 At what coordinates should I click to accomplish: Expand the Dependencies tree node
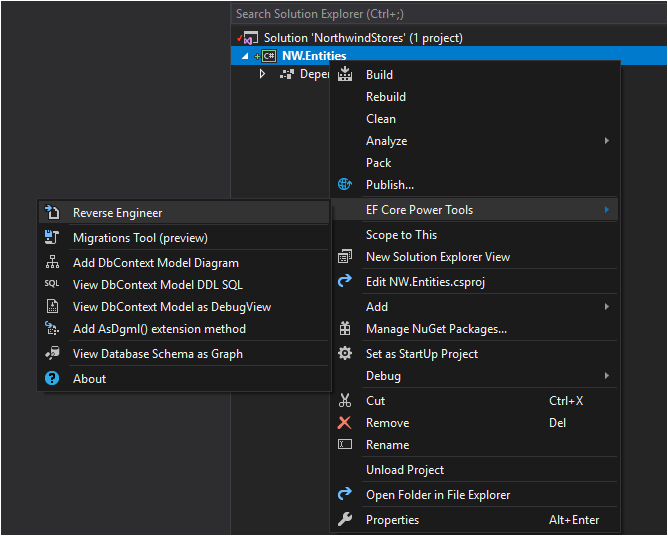point(262,74)
